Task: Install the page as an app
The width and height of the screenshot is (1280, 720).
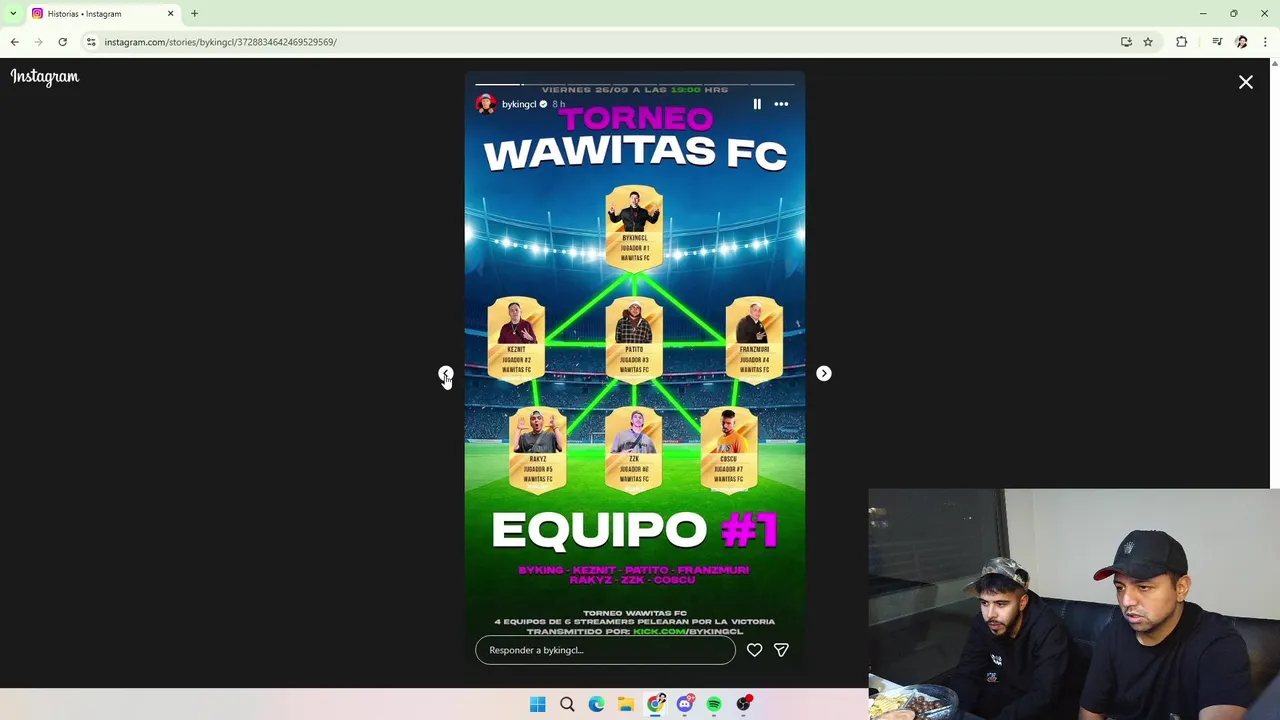Action: 1126,42
